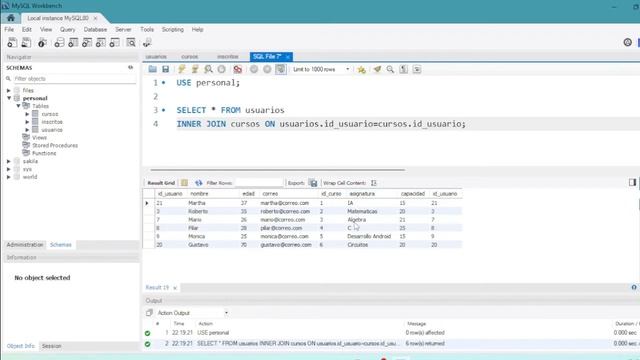Open find panel with magnifier icon
The height and width of the screenshot is (360, 640).
[390, 69]
